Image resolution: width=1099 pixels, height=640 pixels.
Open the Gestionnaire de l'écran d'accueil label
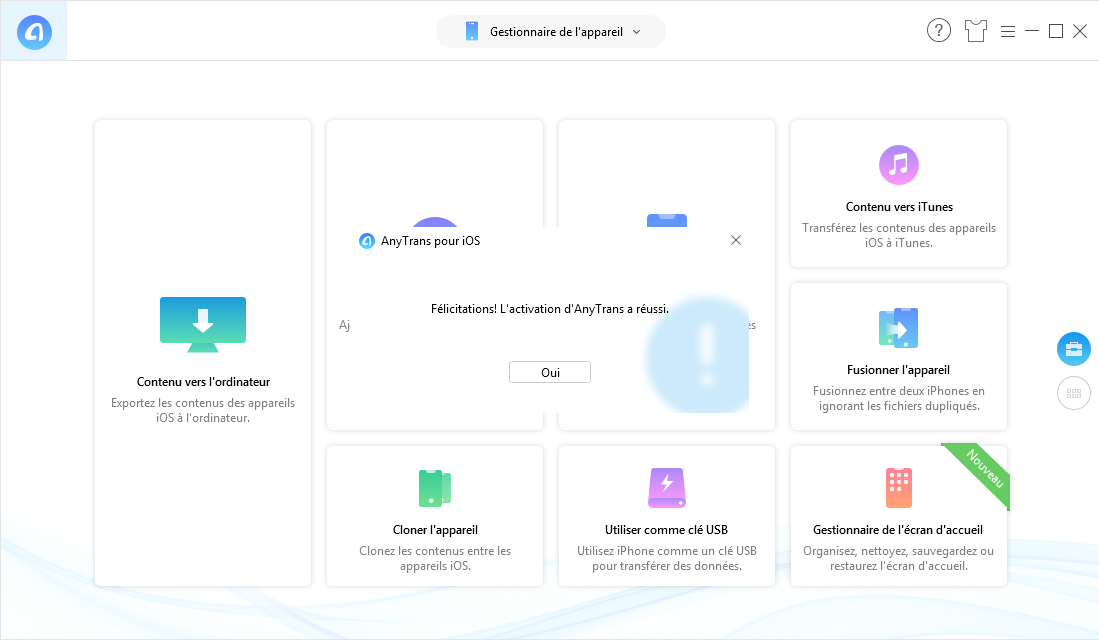point(898,530)
